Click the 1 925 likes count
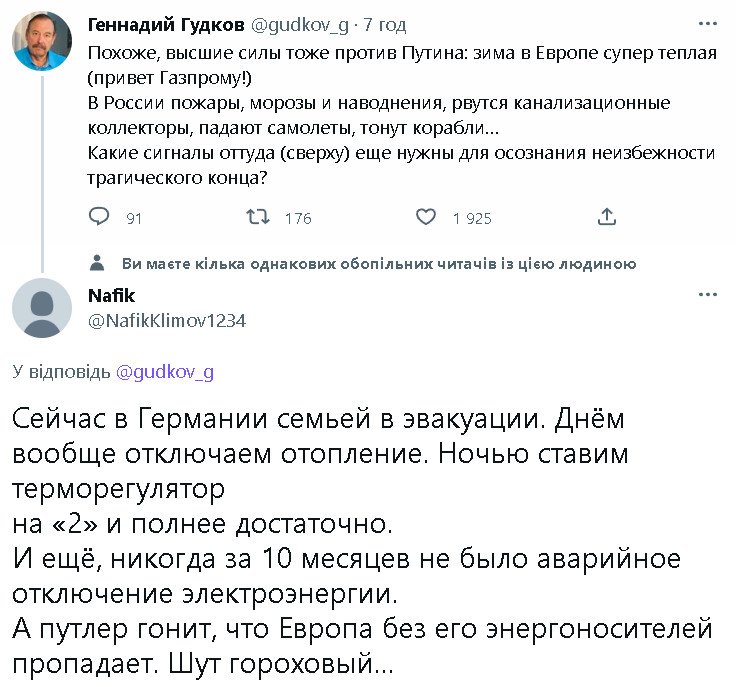736x687 pixels. (x=472, y=218)
